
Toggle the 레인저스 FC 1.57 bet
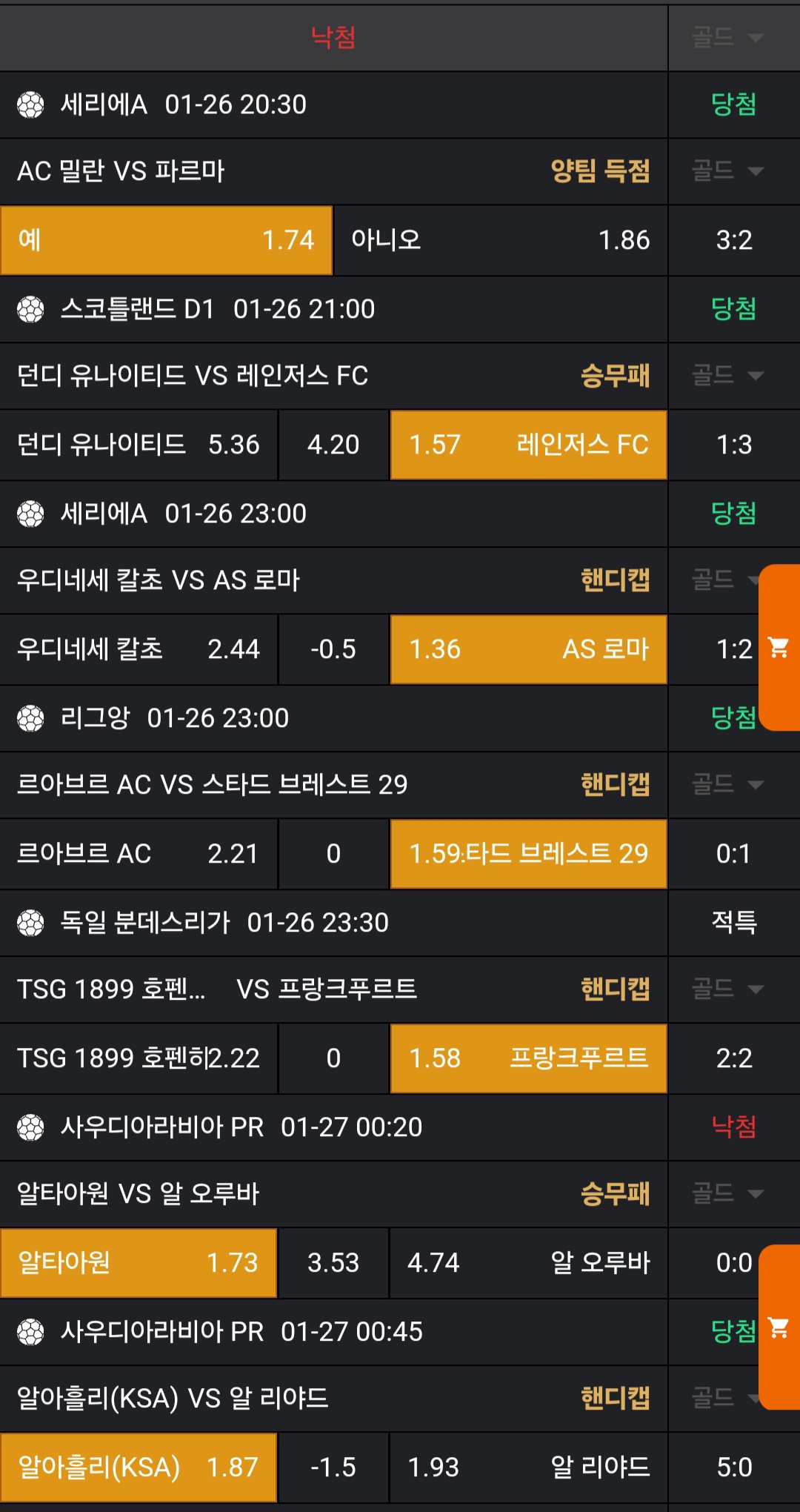[x=528, y=445]
